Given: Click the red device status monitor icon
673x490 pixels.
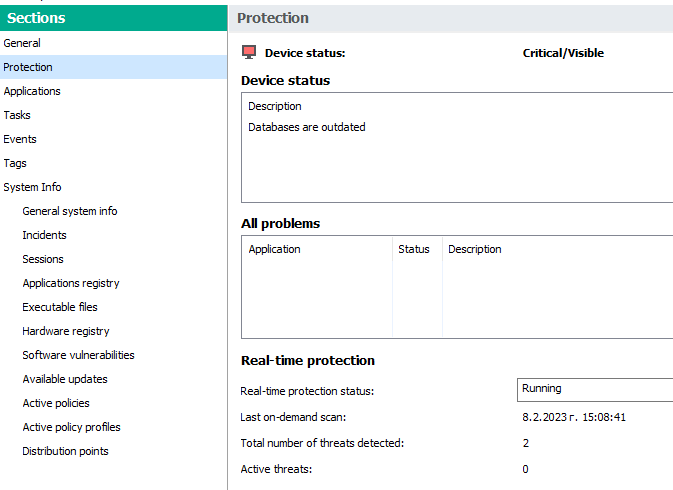Looking at the screenshot, I should coord(249,53).
